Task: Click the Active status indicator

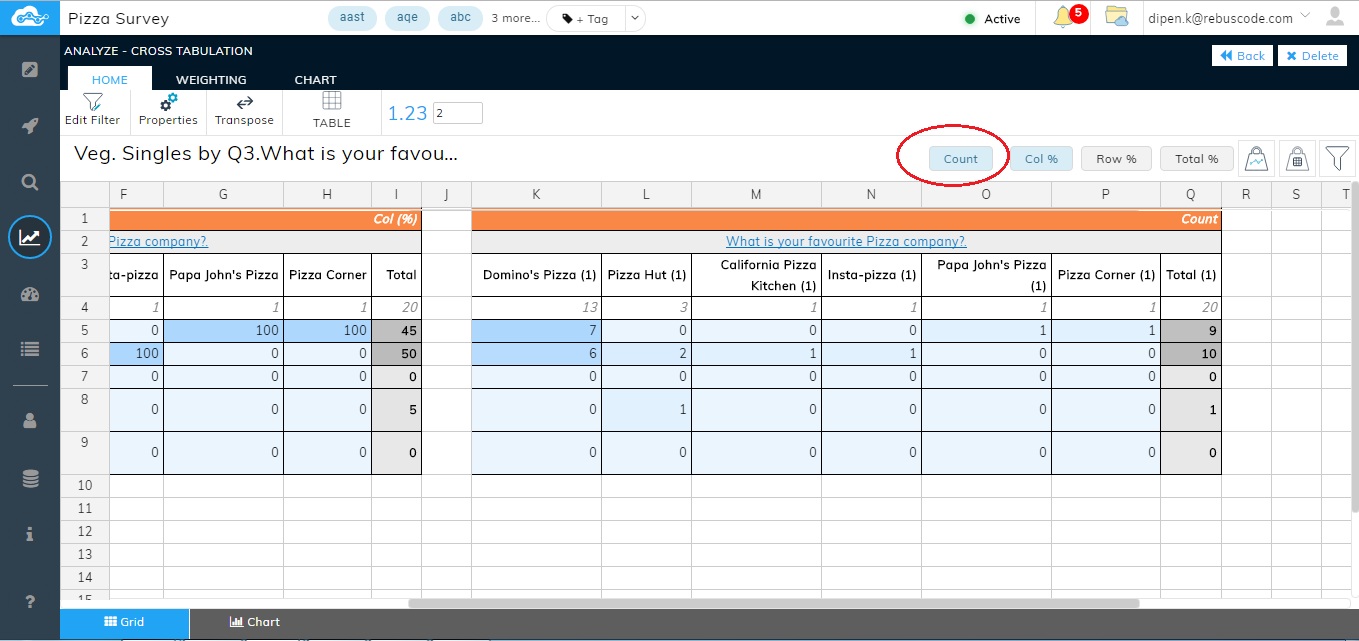Action: click(992, 19)
